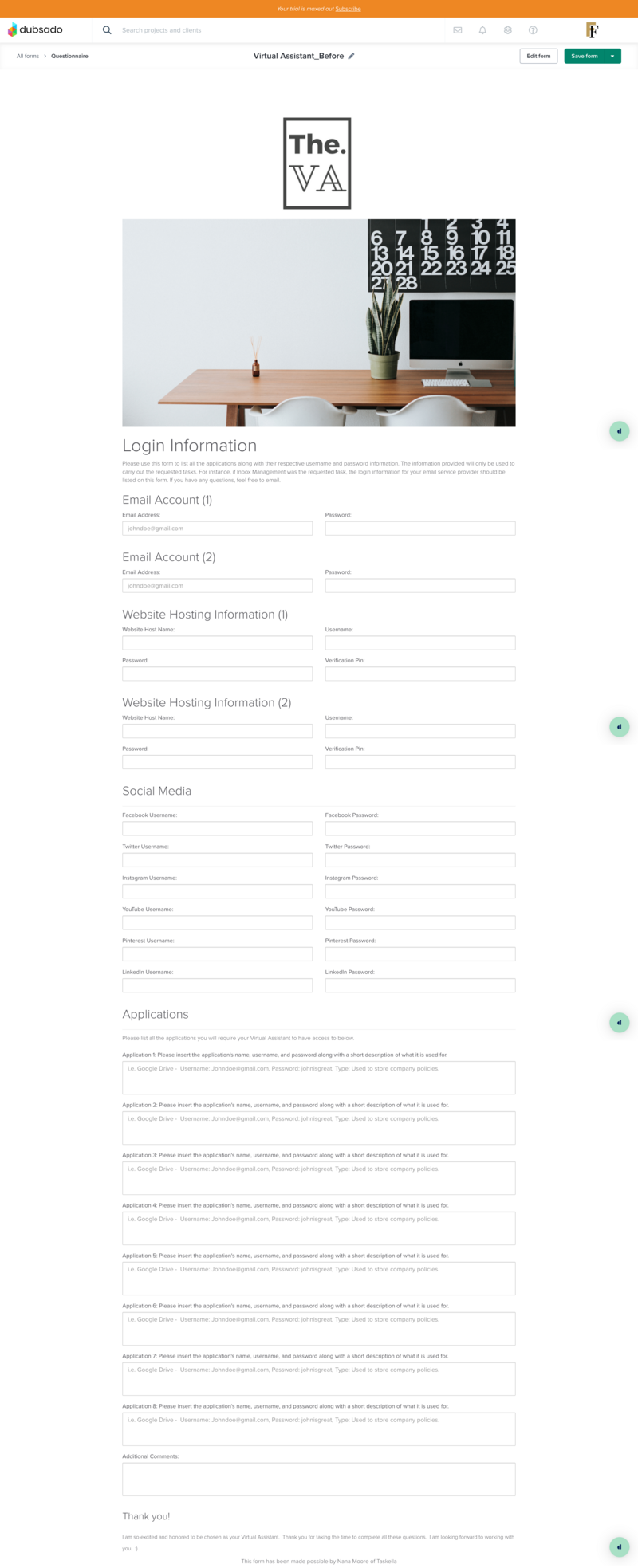Screen dimensions: 638x1568
Task: Open the user profile avatar
Action: 592,30
